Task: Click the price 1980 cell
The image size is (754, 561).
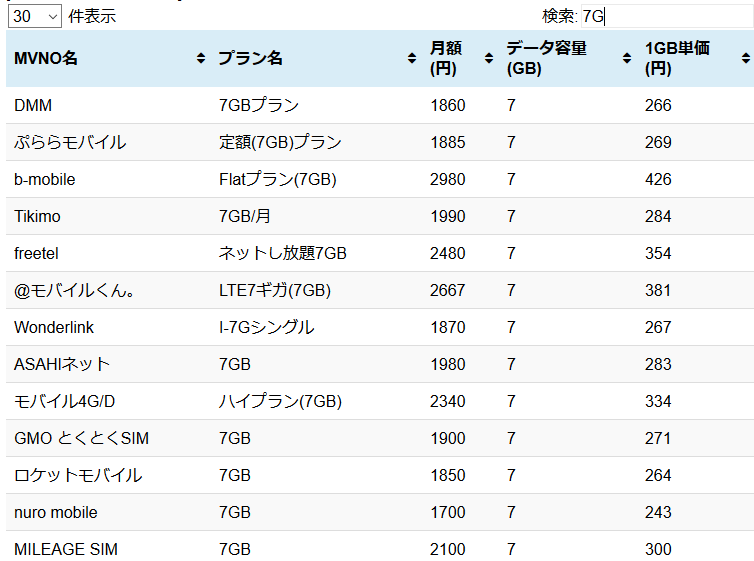Action: (447, 364)
